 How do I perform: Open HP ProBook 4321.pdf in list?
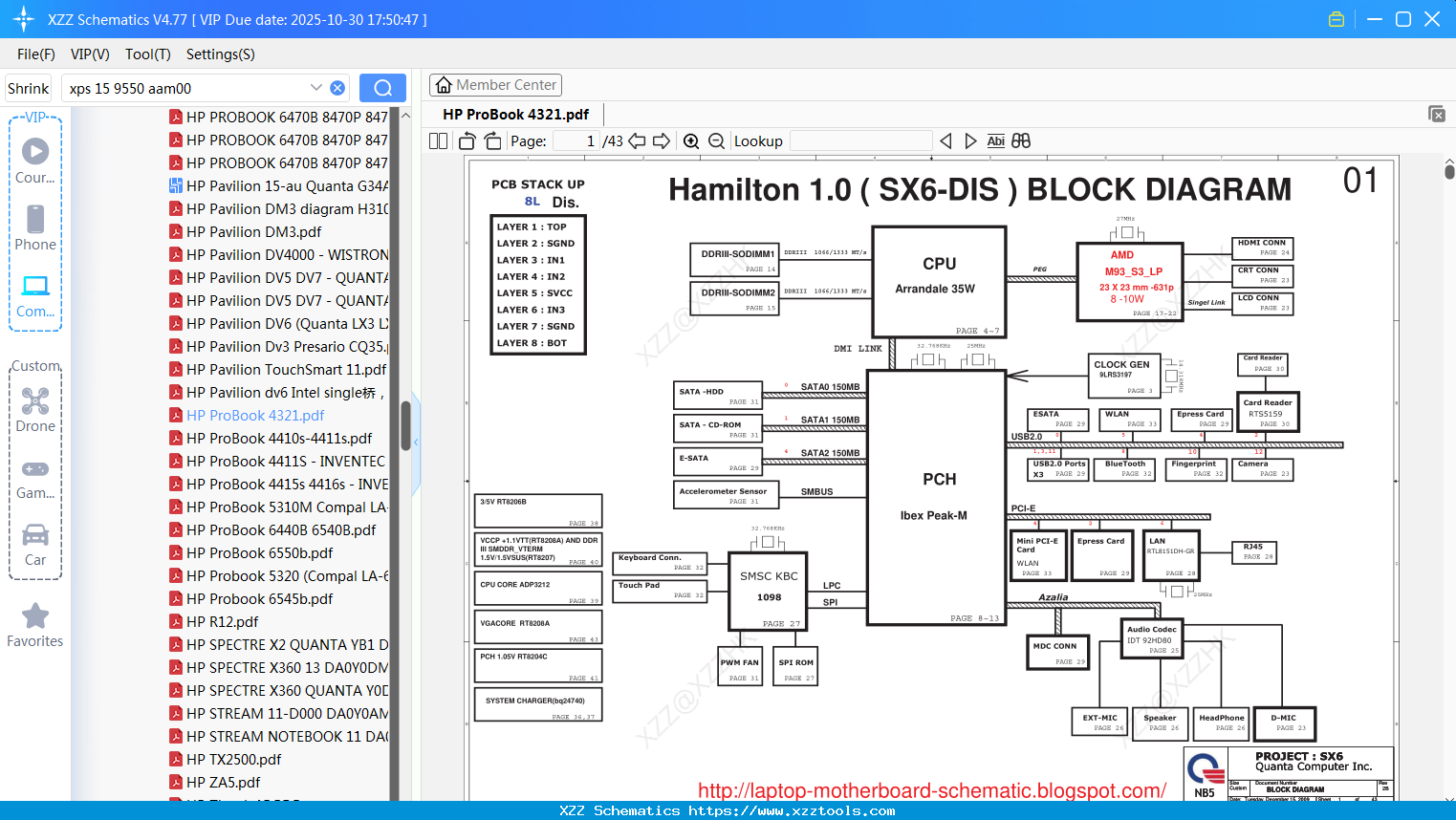pyautogui.click(x=255, y=415)
